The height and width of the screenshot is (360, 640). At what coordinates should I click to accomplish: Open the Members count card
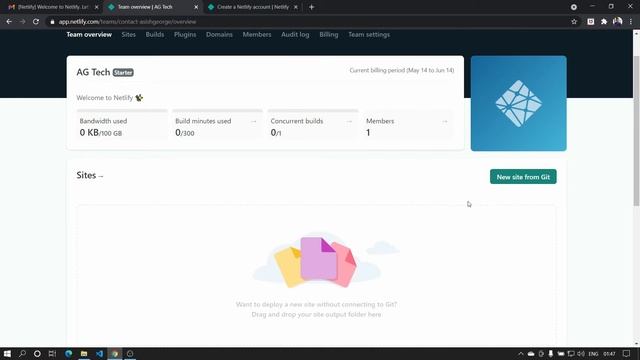[408, 124]
